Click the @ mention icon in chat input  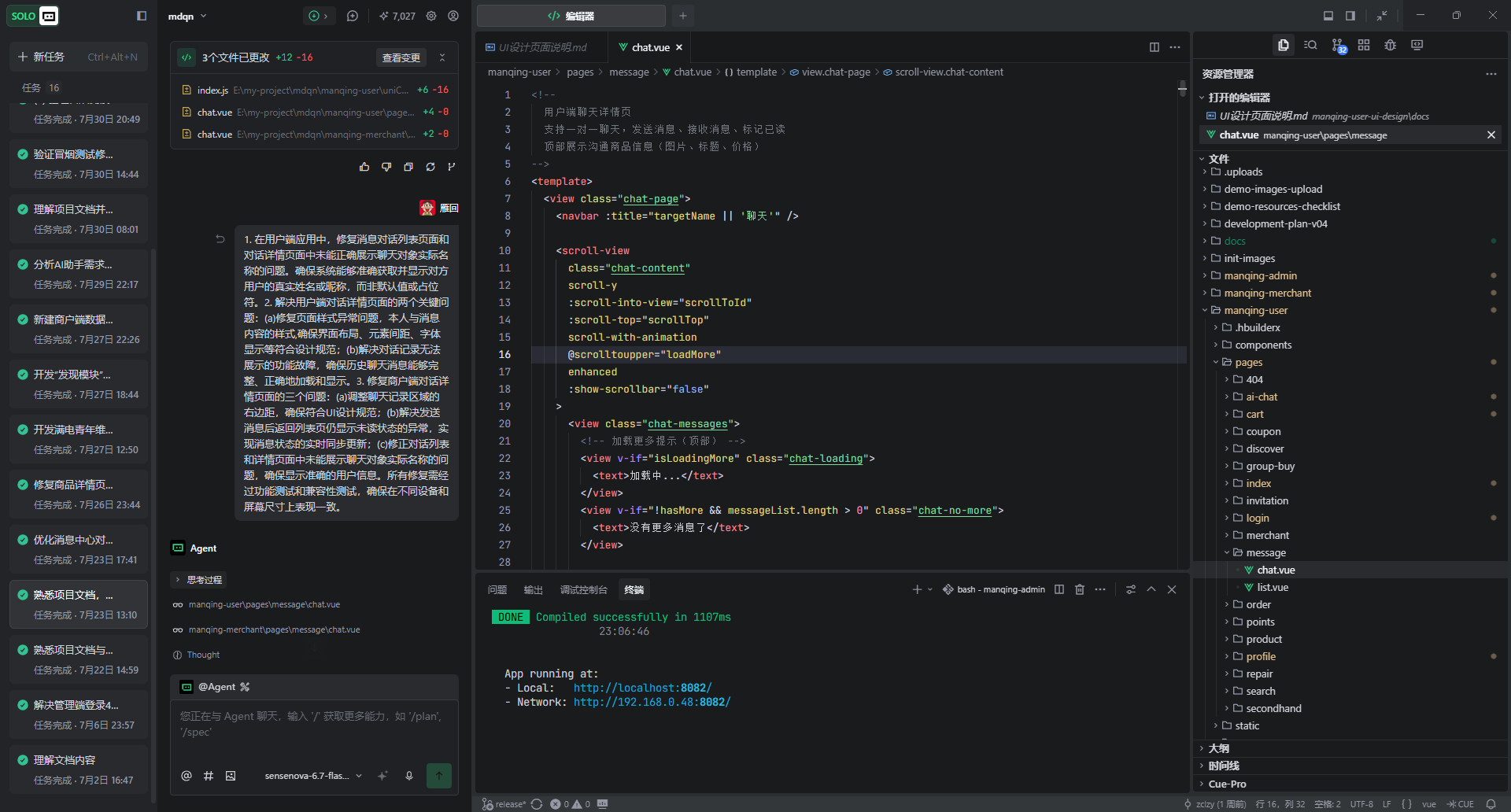(187, 776)
